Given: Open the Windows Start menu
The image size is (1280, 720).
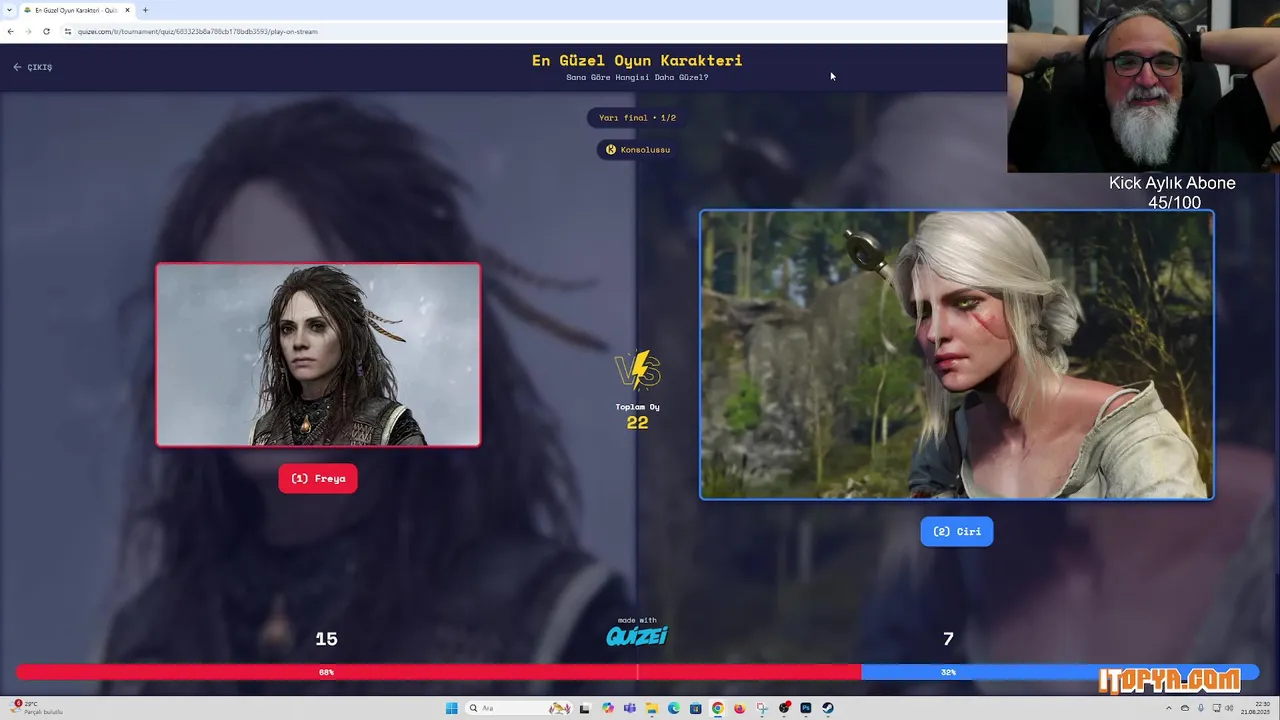Looking at the screenshot, I should point(451,708).
